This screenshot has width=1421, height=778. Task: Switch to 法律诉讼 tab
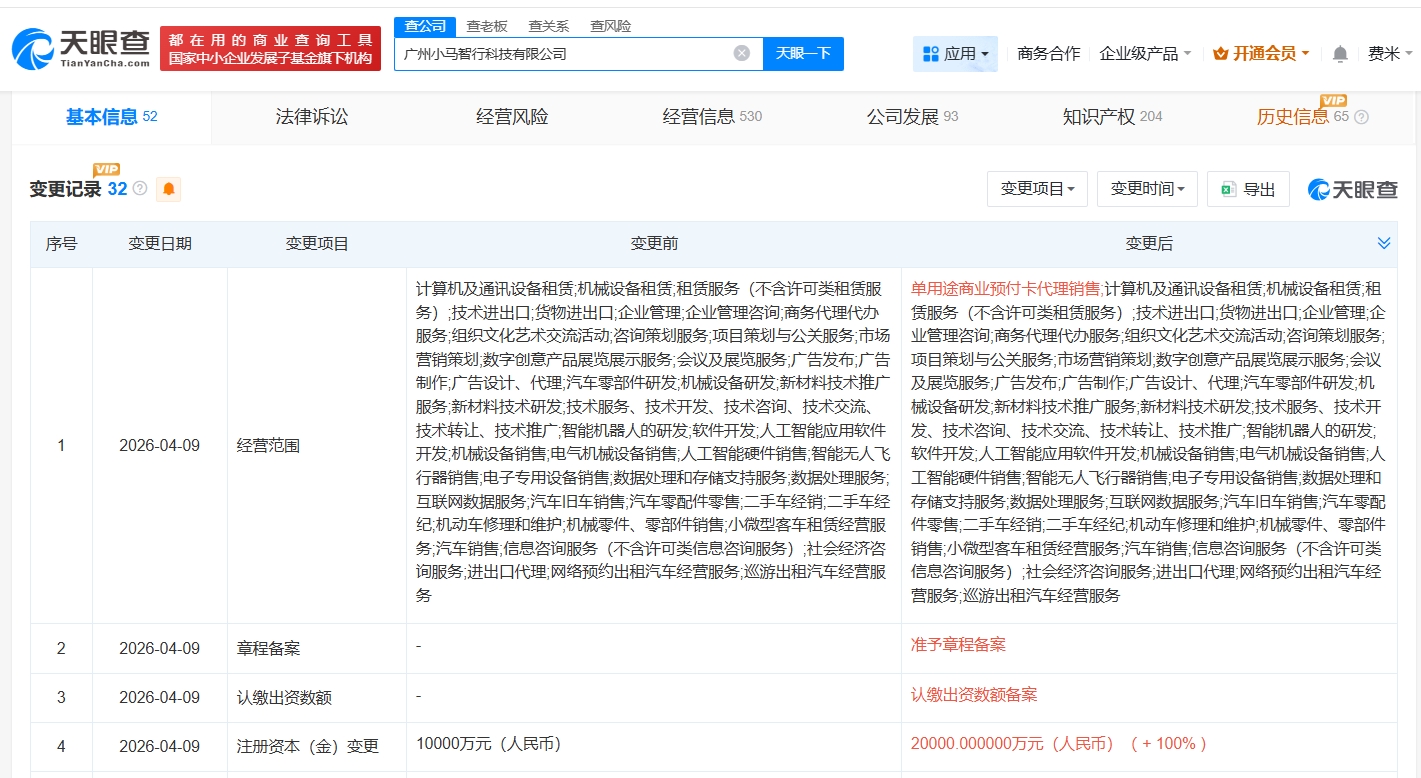(312, 117)
